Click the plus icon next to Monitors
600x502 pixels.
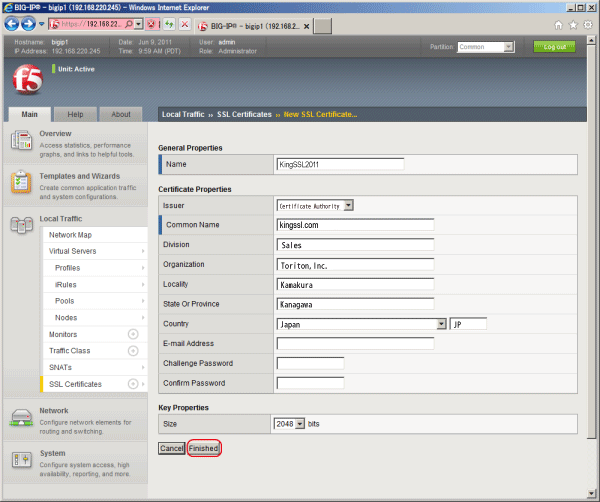(x=133, y=334)
